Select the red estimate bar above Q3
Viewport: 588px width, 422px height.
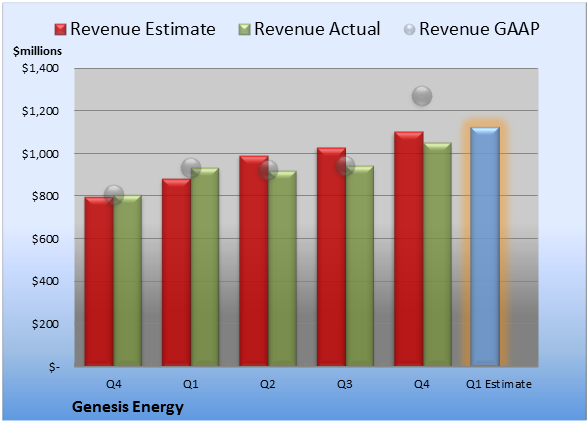[x=331, y=257]
